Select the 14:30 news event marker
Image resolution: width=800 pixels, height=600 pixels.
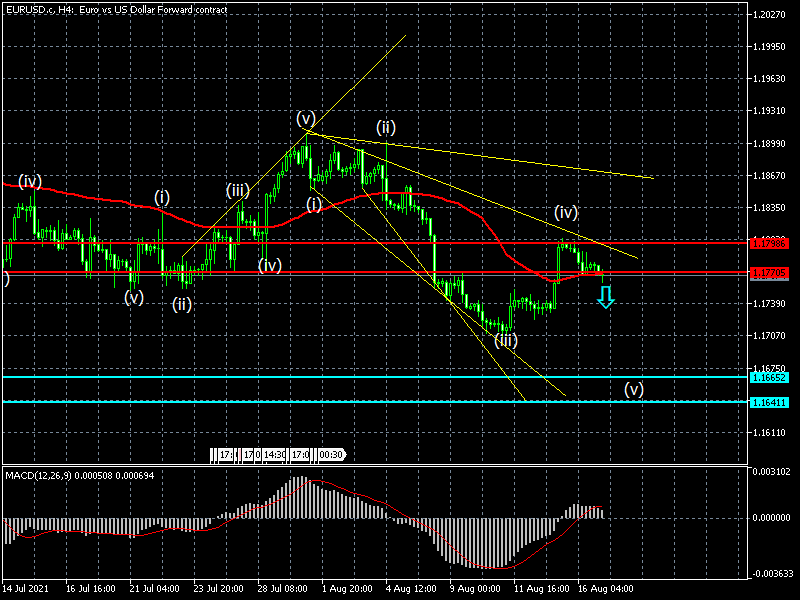point(275,455)
